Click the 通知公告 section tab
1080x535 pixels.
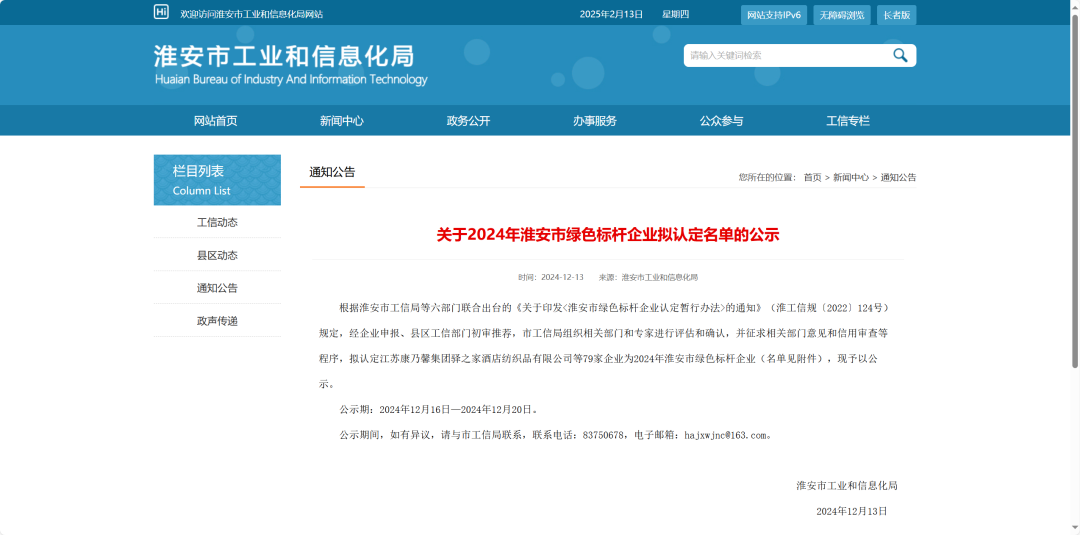pyautogui.click(x=332, y=172)
